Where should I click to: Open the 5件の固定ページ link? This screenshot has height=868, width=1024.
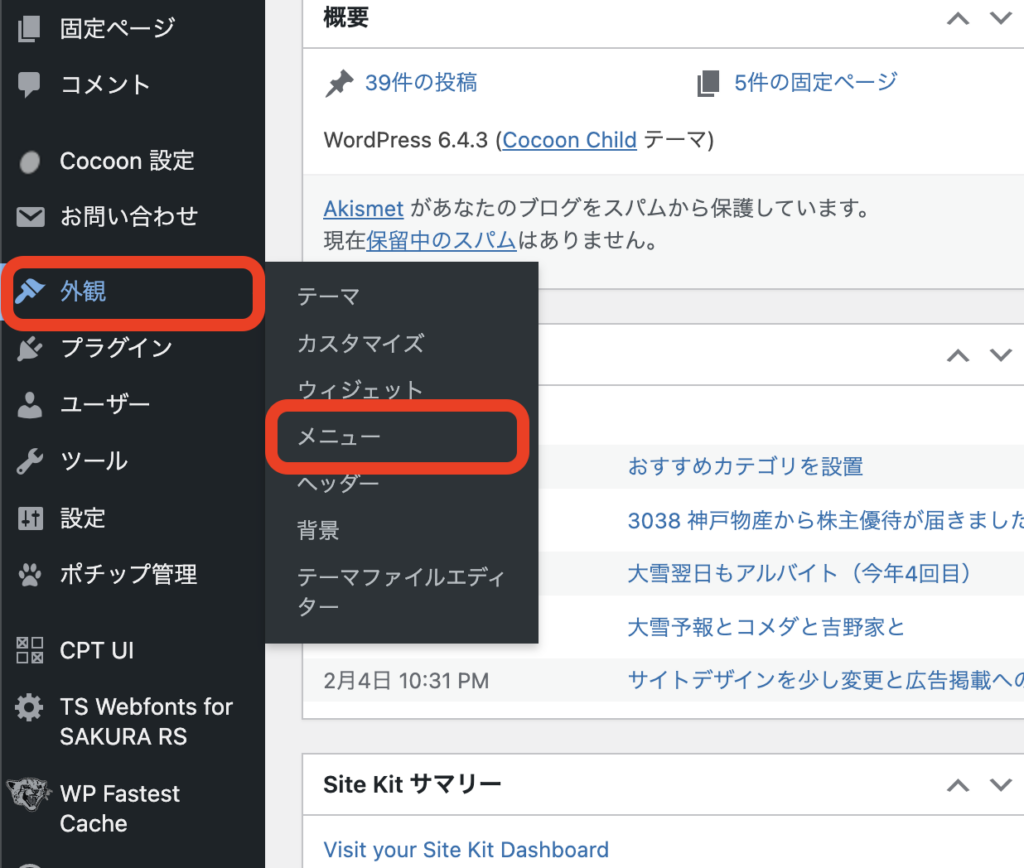coord(816,83)
